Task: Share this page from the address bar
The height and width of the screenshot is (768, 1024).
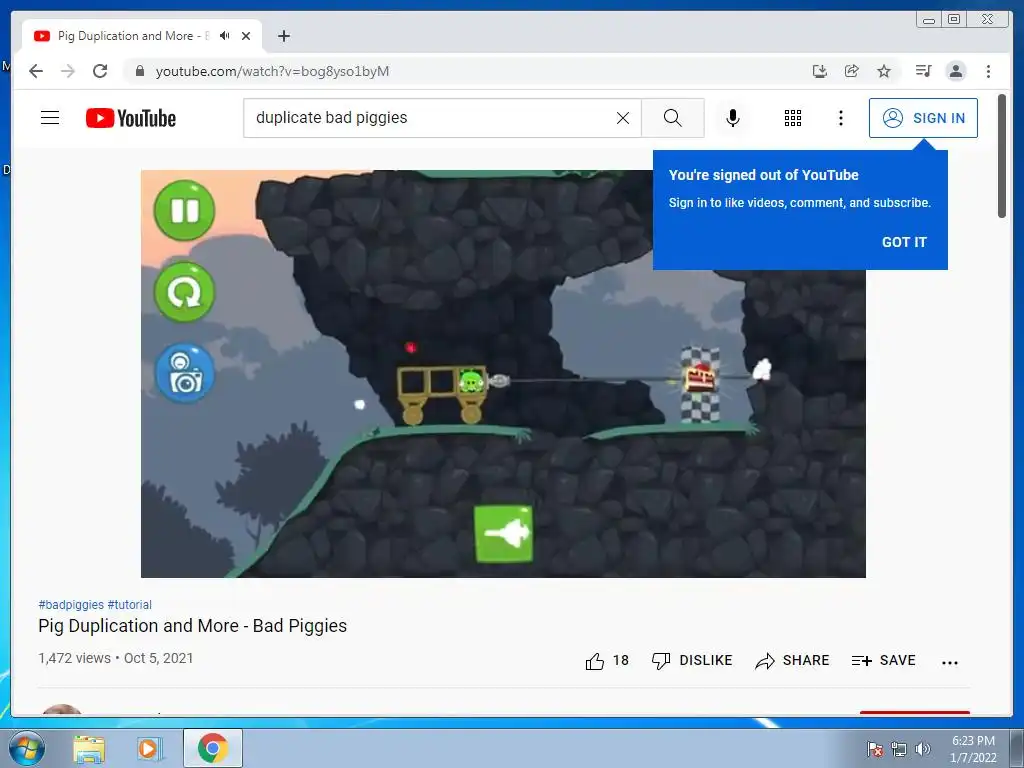Action: (x=852, y=71)
